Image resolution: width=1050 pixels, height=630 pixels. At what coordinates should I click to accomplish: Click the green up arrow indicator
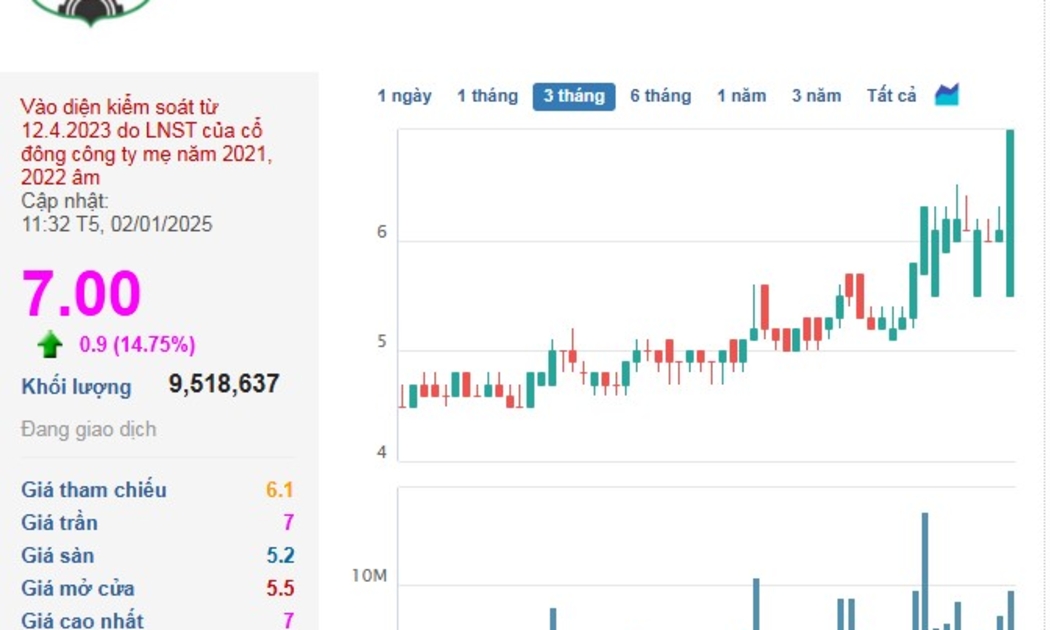(50, 346)
